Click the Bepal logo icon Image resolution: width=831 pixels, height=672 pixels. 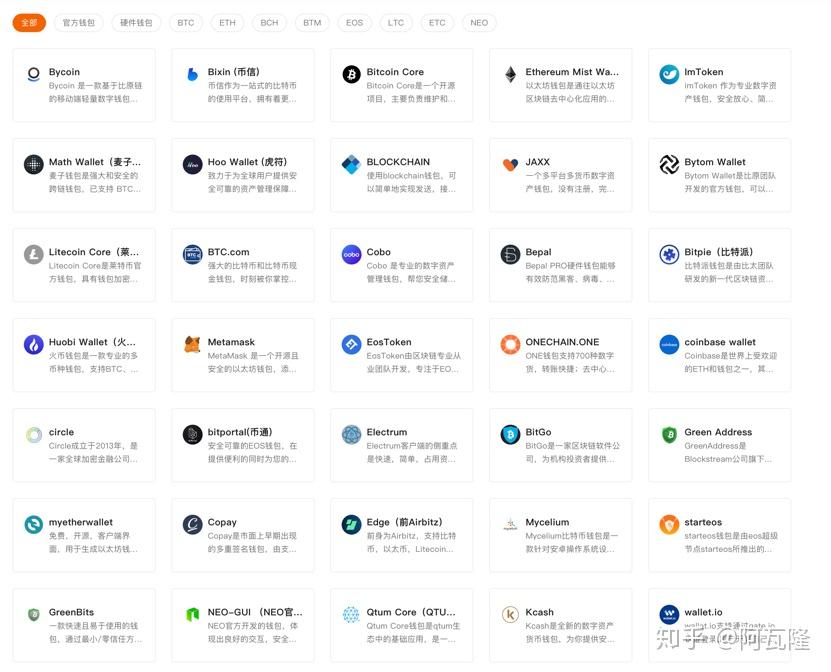[510, 254]
